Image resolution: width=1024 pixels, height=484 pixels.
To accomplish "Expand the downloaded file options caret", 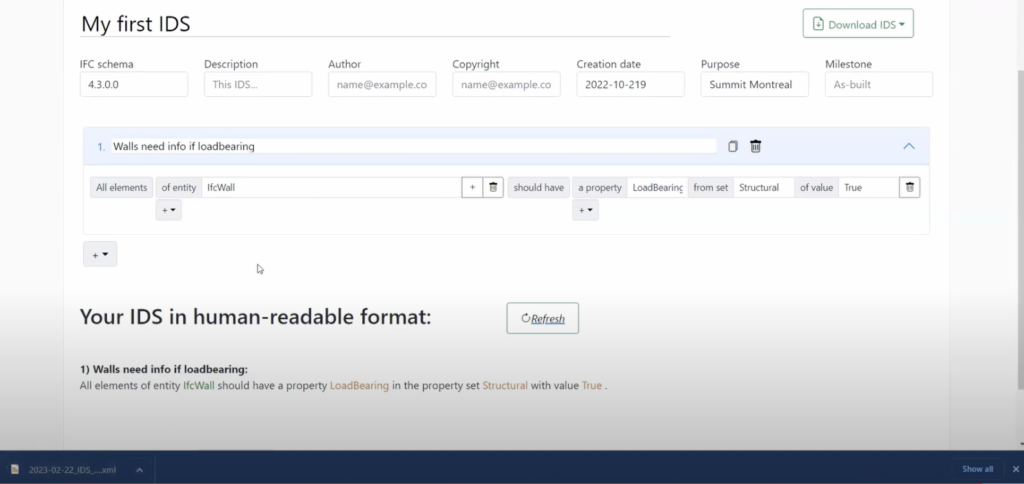I will [140, 469].
